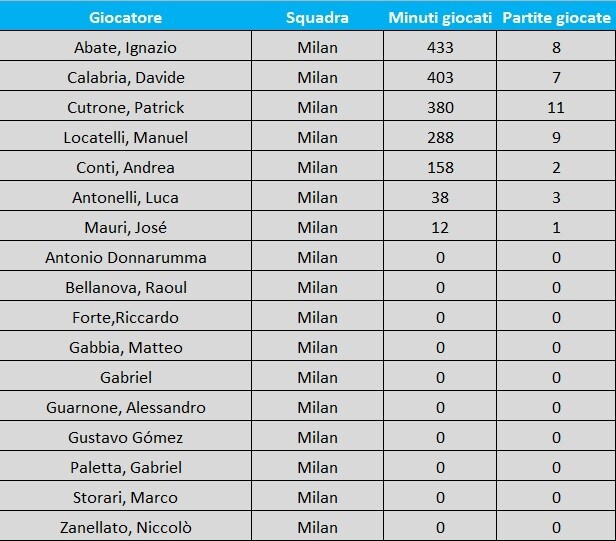Select Milan cell in Gabbia row
This screenshot has height=541, width=616.
[317, 346]
